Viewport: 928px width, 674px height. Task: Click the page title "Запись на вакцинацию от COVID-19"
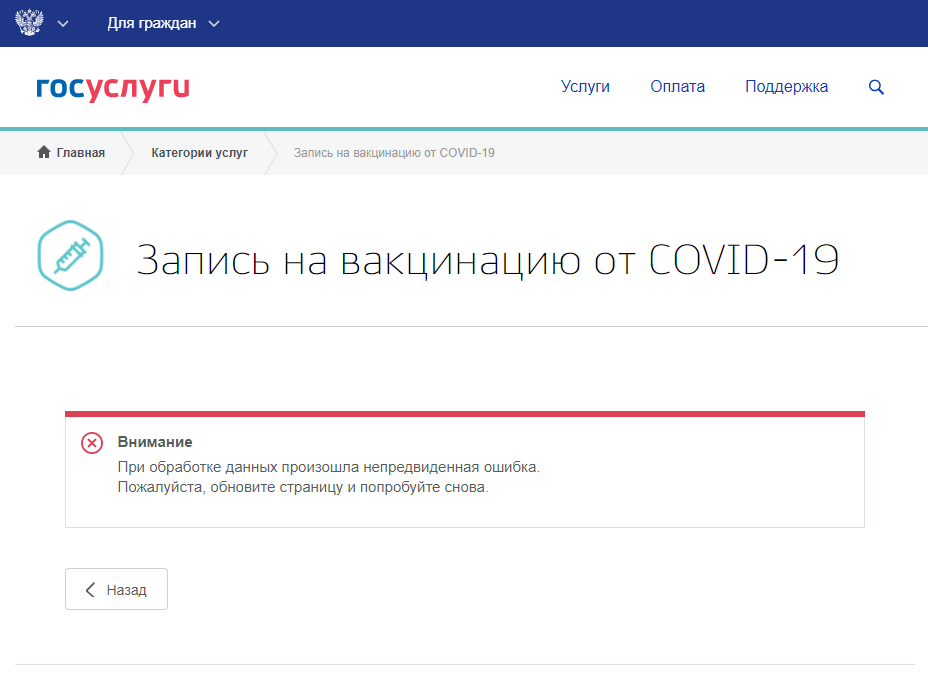tap(487, 260)
